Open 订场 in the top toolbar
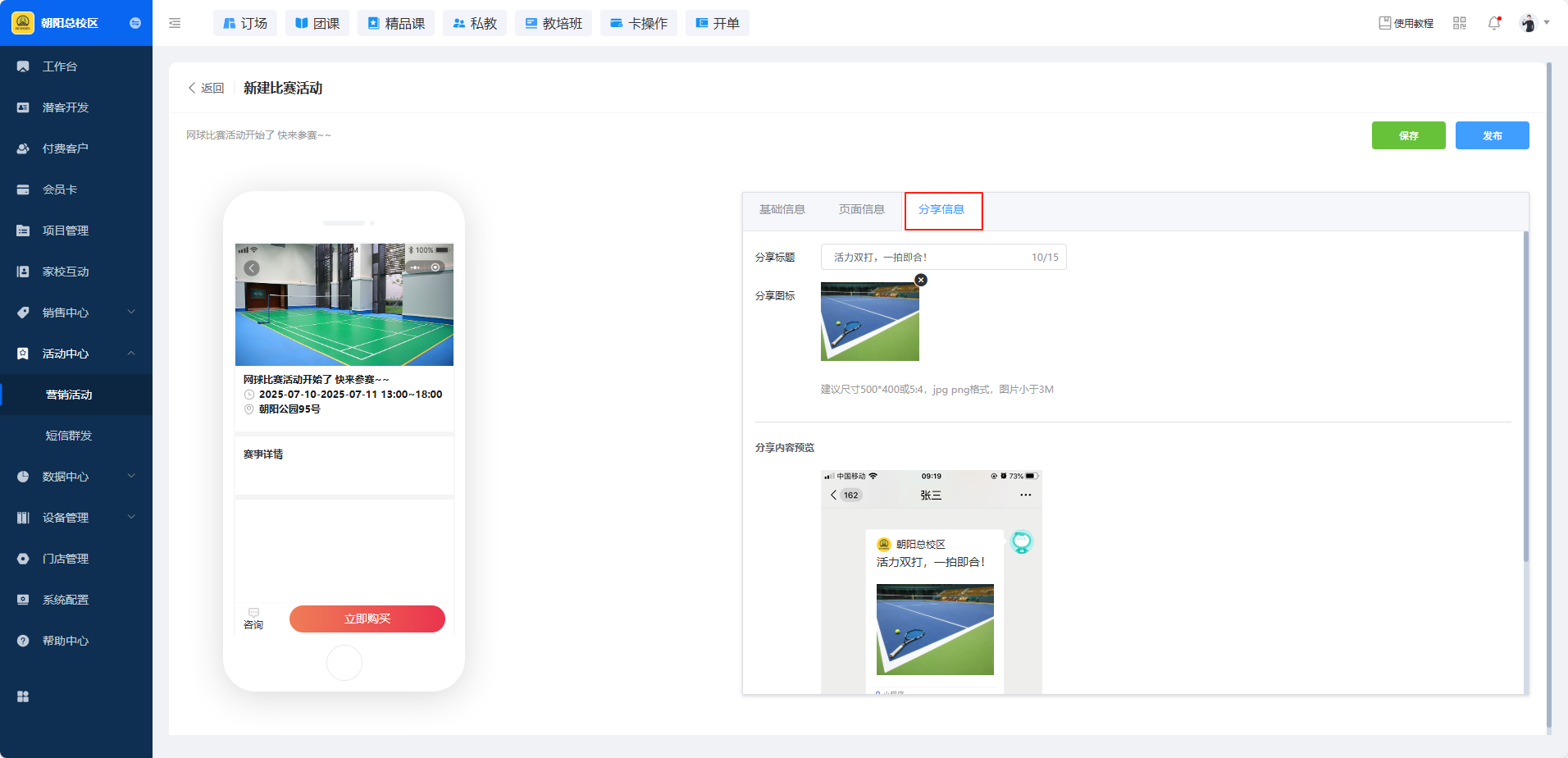Screen dimensions: 1568x758 click(245, 24)
